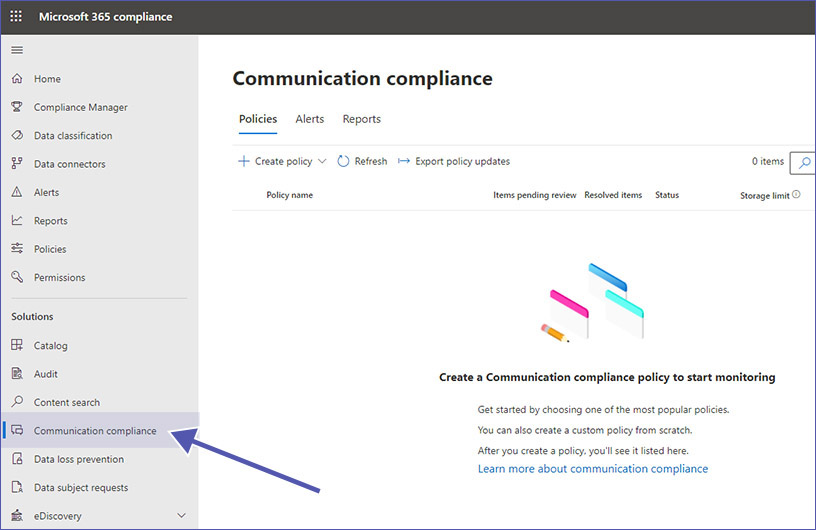Click the Storage limit info icon
This screenshot has width=816, height=530.
pyautogui.click(x=797, y=195)
